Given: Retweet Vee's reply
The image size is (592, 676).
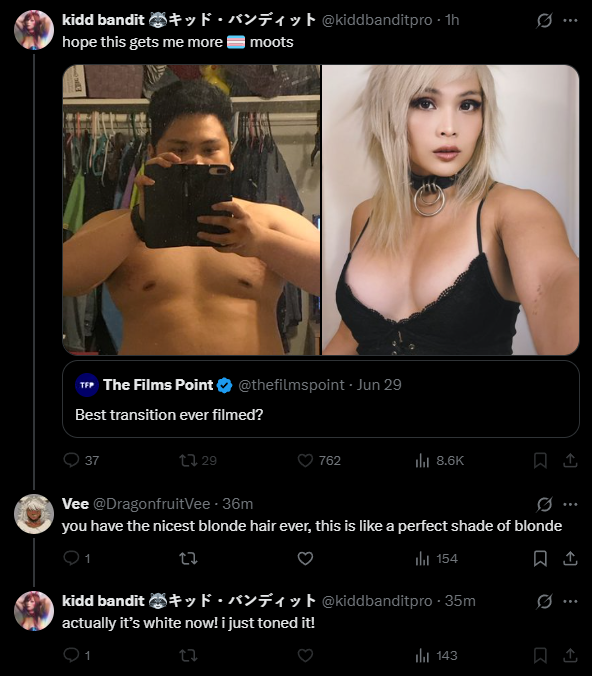Looking at the screenshot, I should (188, 559).
